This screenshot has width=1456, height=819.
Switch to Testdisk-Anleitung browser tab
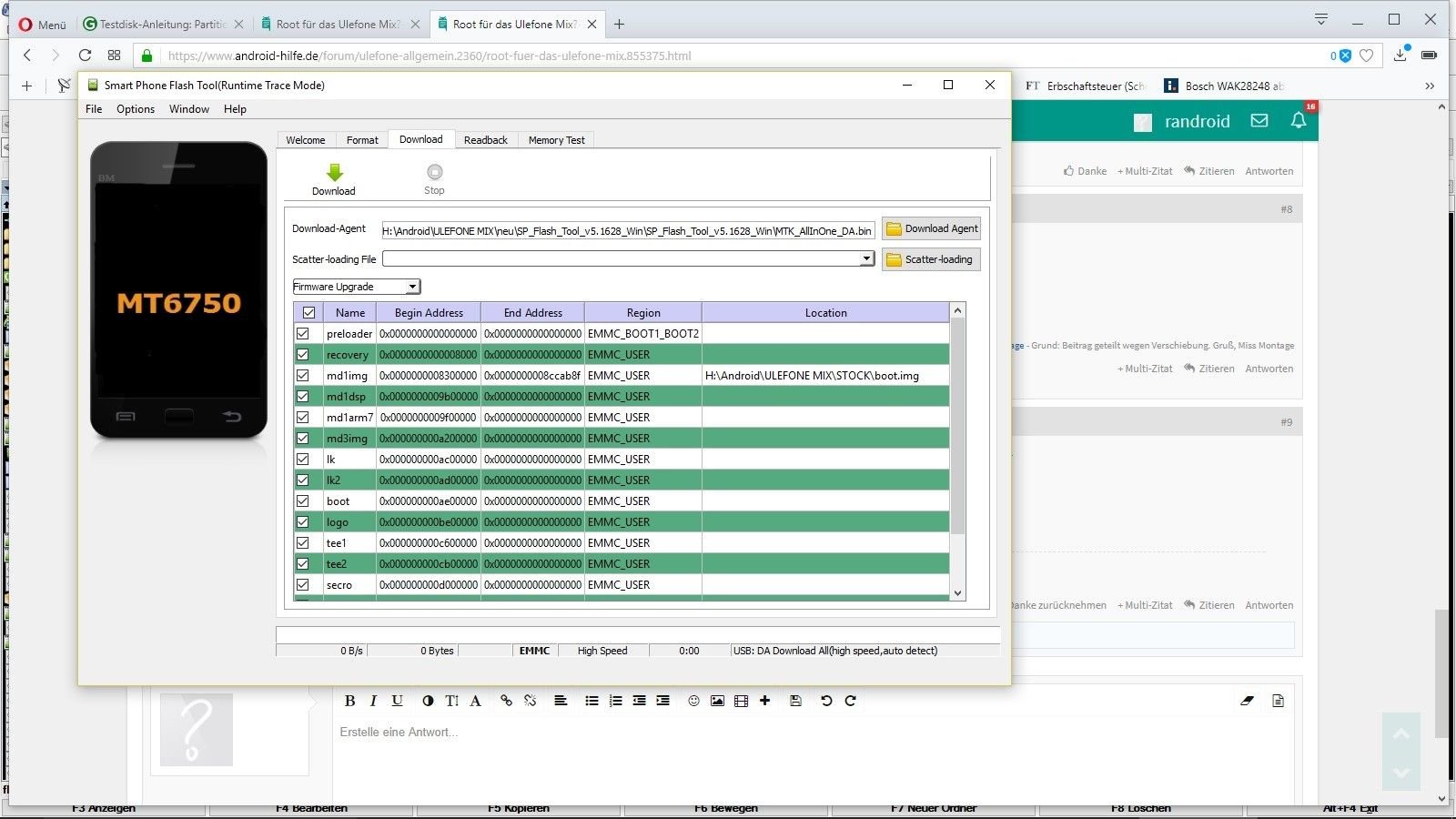(x=162, y=25)
